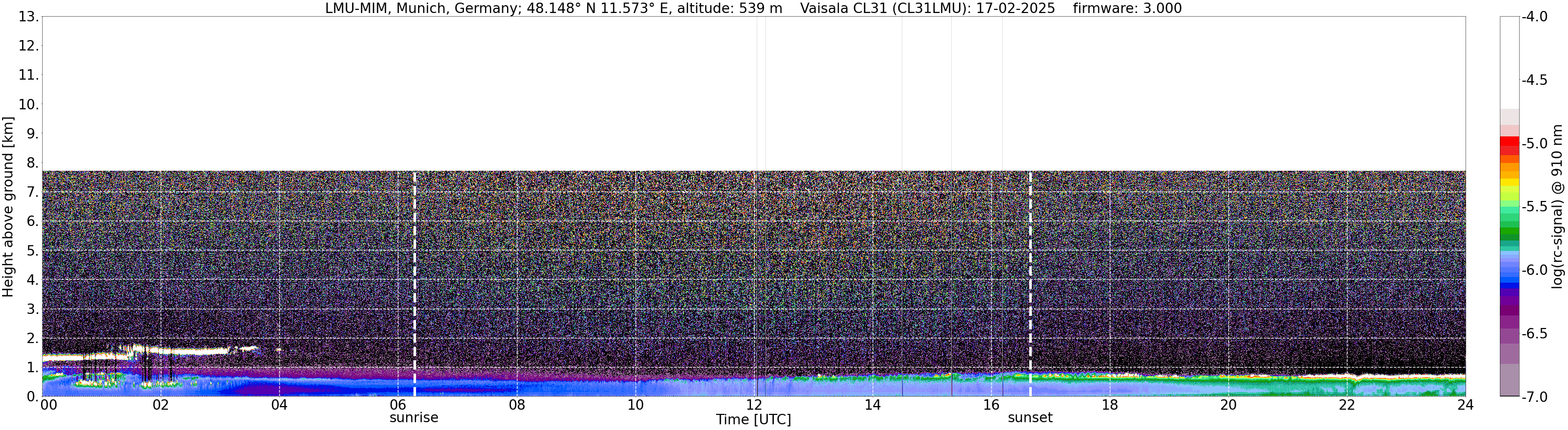
Task: Click the time axis tick '10'
Action: [x=635, y=406]
